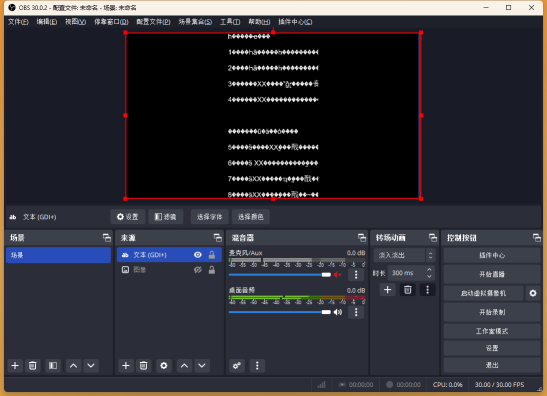Open the View menu
Viewport: 547px width, 396px height.
coord(75,22)
